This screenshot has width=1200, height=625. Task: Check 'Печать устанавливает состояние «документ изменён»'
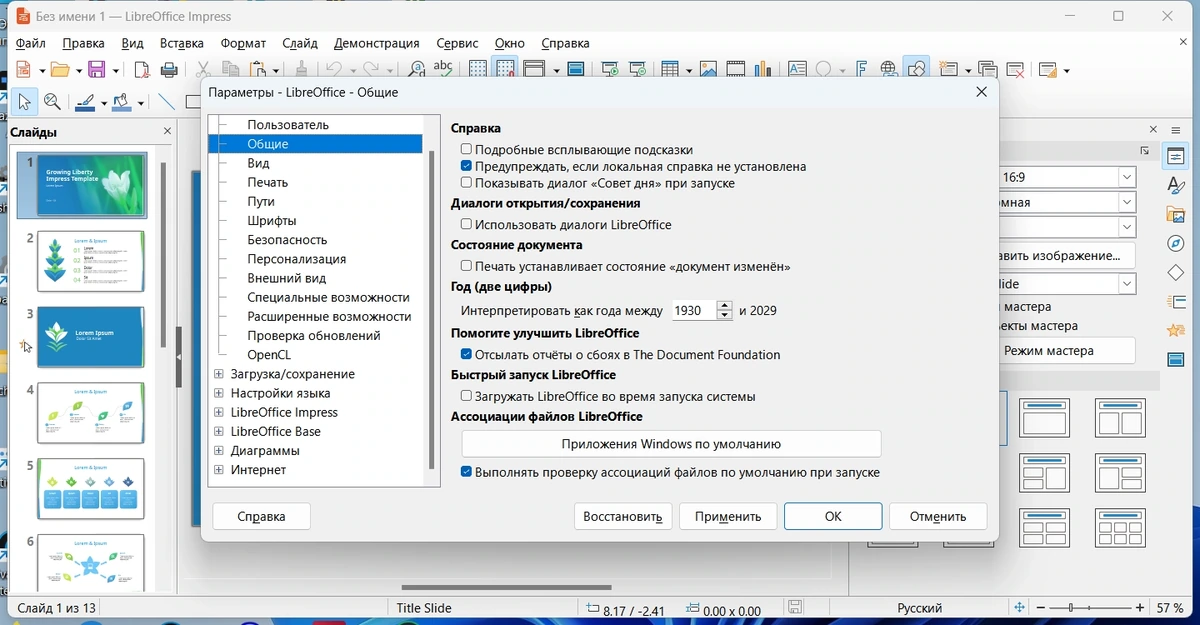point(466,266)
